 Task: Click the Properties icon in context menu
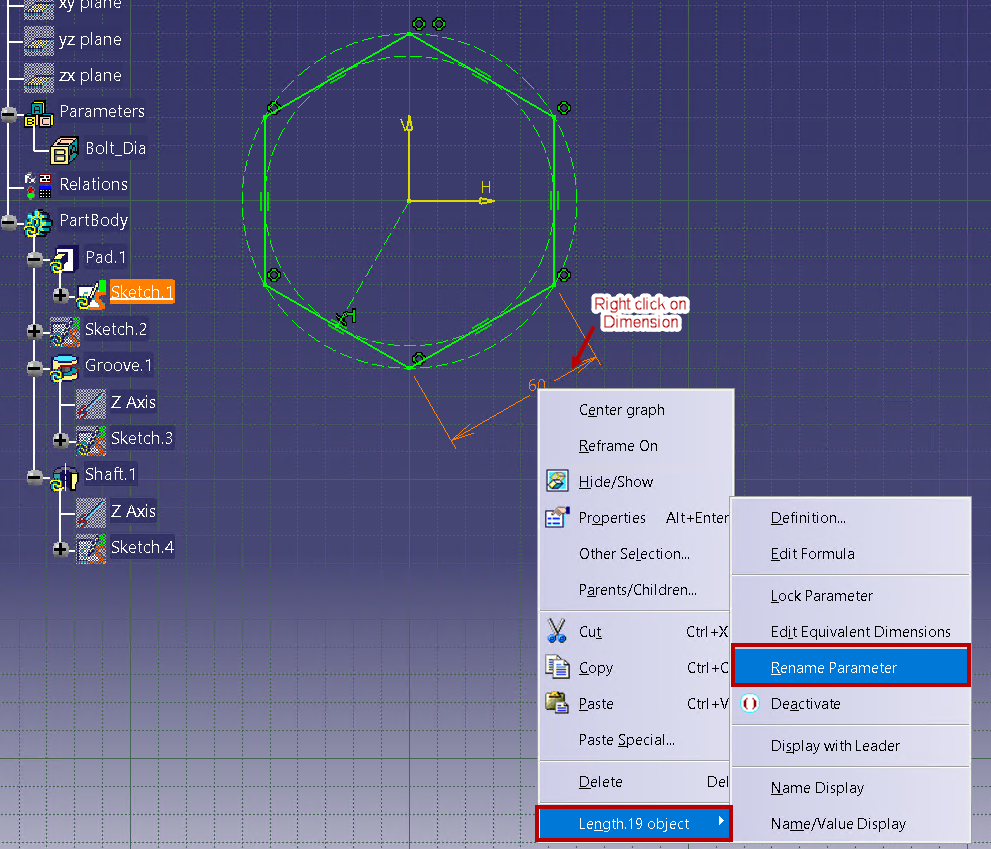tap(557, 518)
